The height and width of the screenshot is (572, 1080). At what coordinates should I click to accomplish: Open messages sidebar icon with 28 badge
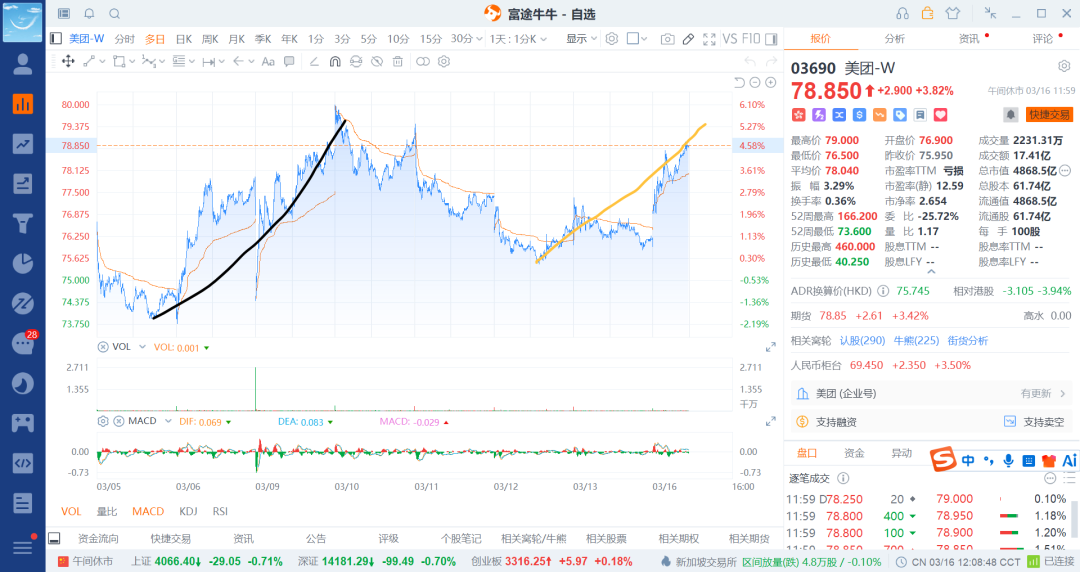click(x=23, y=343)
